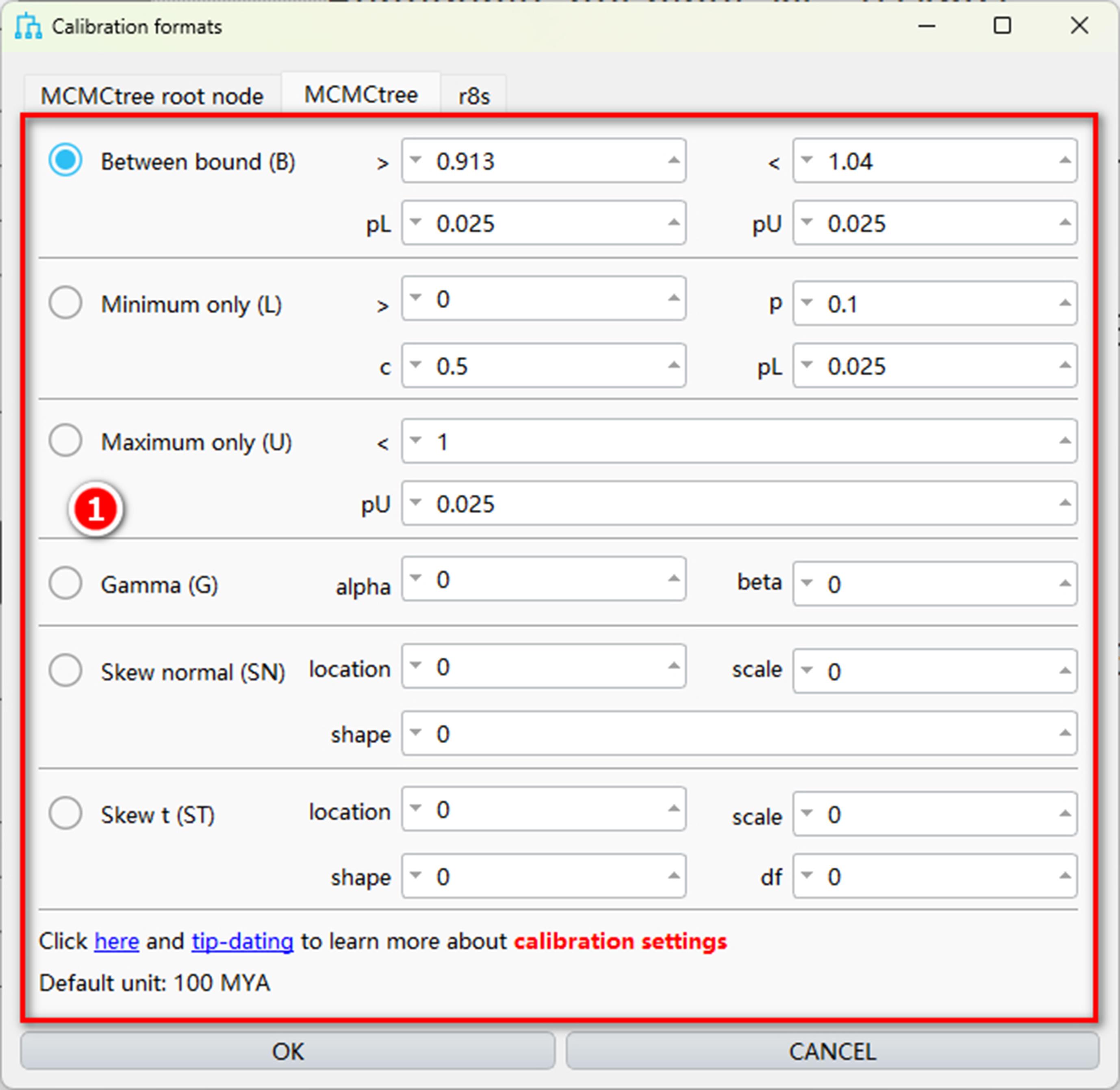Viewport: 1120px width, 1090px height.
Task: Open the r8s tab
Action: (x=474, y=96)
